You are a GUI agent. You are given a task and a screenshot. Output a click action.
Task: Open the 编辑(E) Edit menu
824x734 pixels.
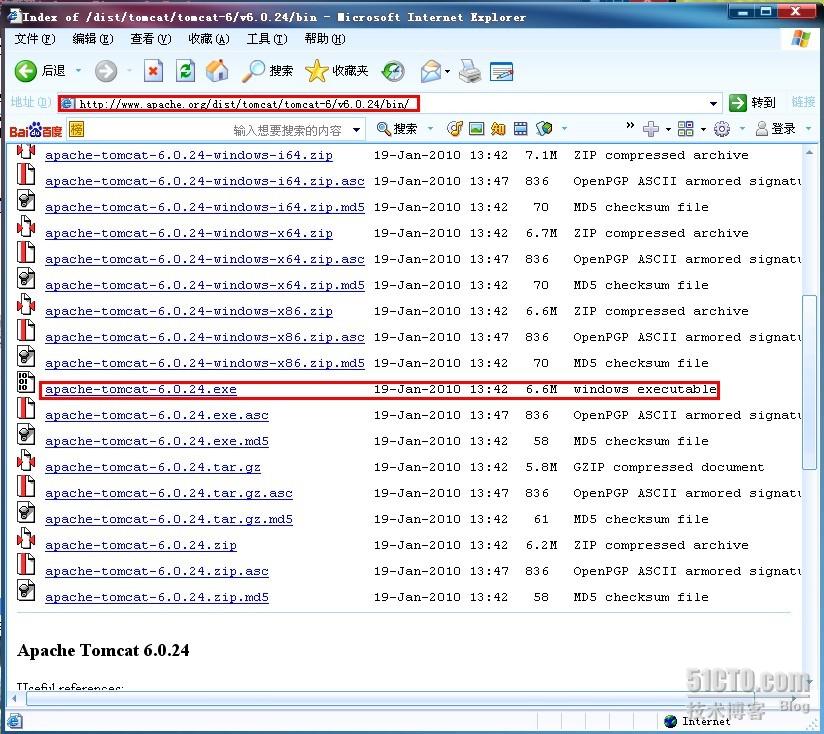click(x=92, y=39)
